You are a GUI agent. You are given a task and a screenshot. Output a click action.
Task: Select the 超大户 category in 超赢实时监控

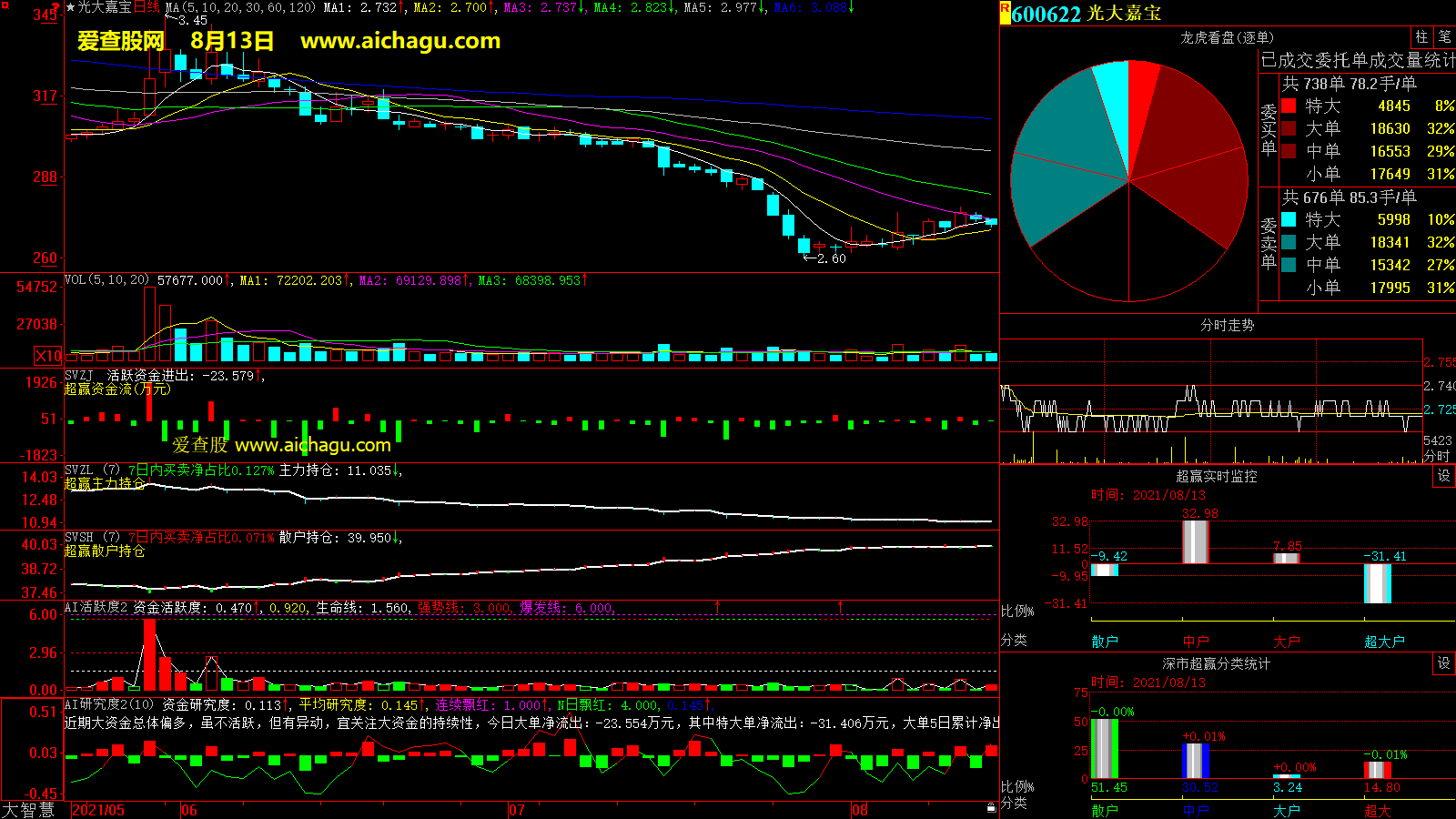coord(1384,642)
